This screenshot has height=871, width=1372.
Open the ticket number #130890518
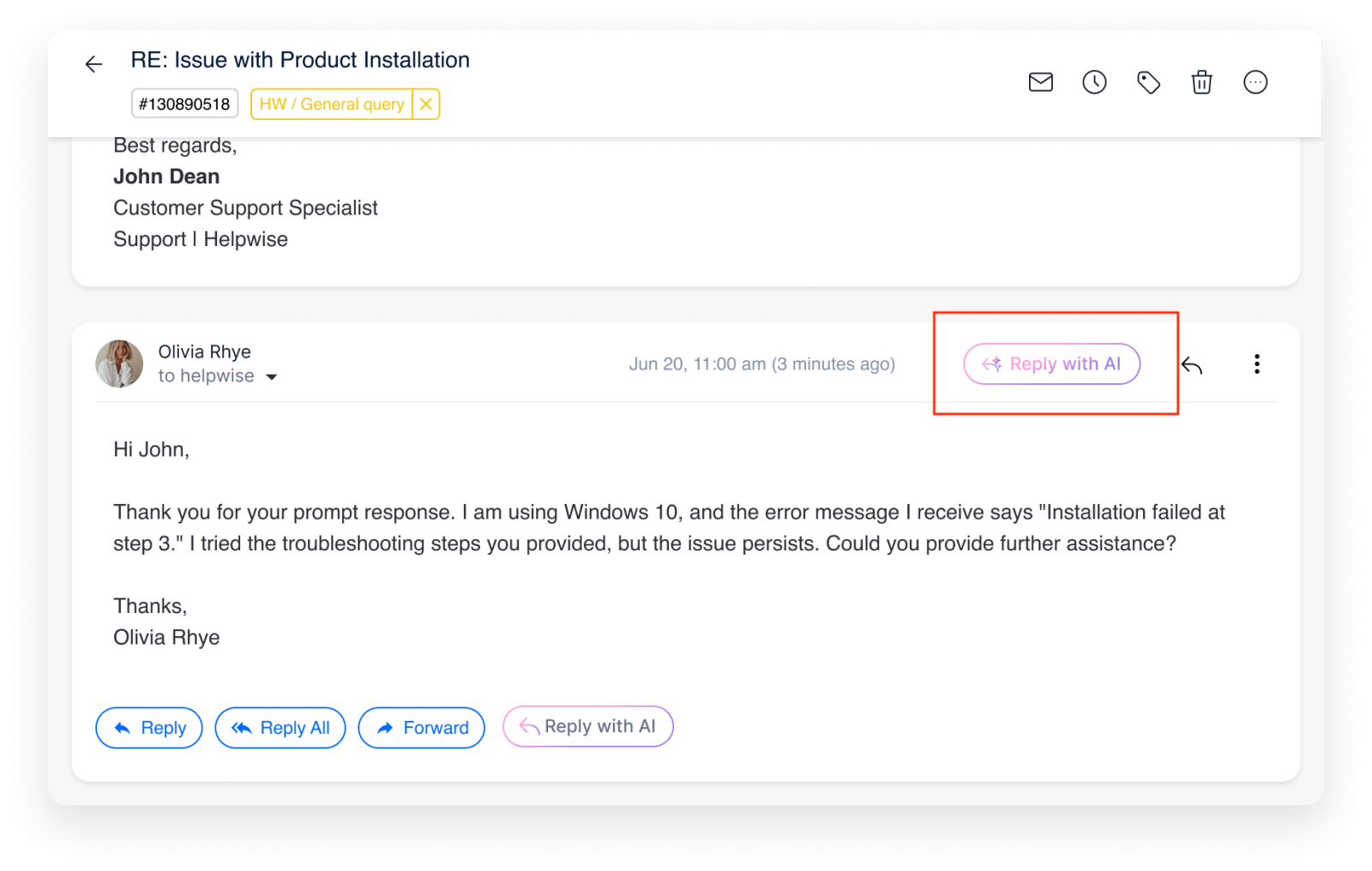184,104
